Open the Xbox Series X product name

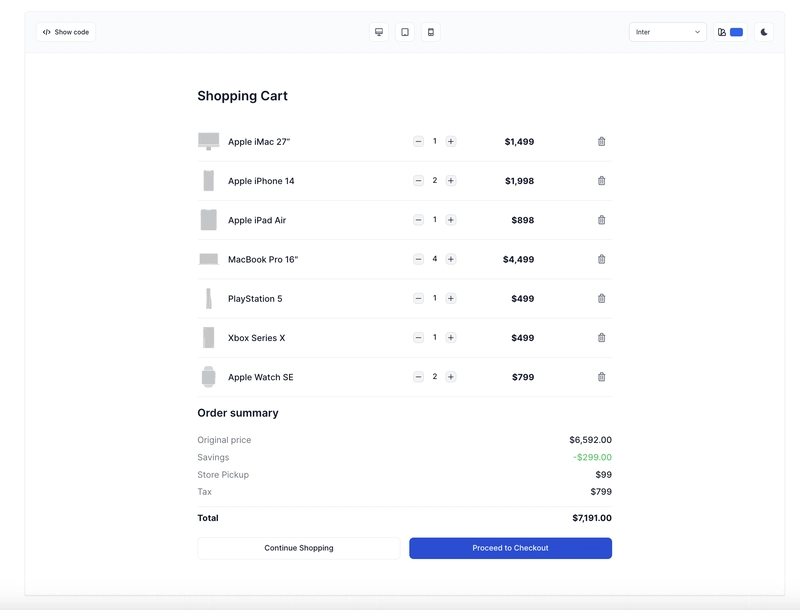click(257, 338)
